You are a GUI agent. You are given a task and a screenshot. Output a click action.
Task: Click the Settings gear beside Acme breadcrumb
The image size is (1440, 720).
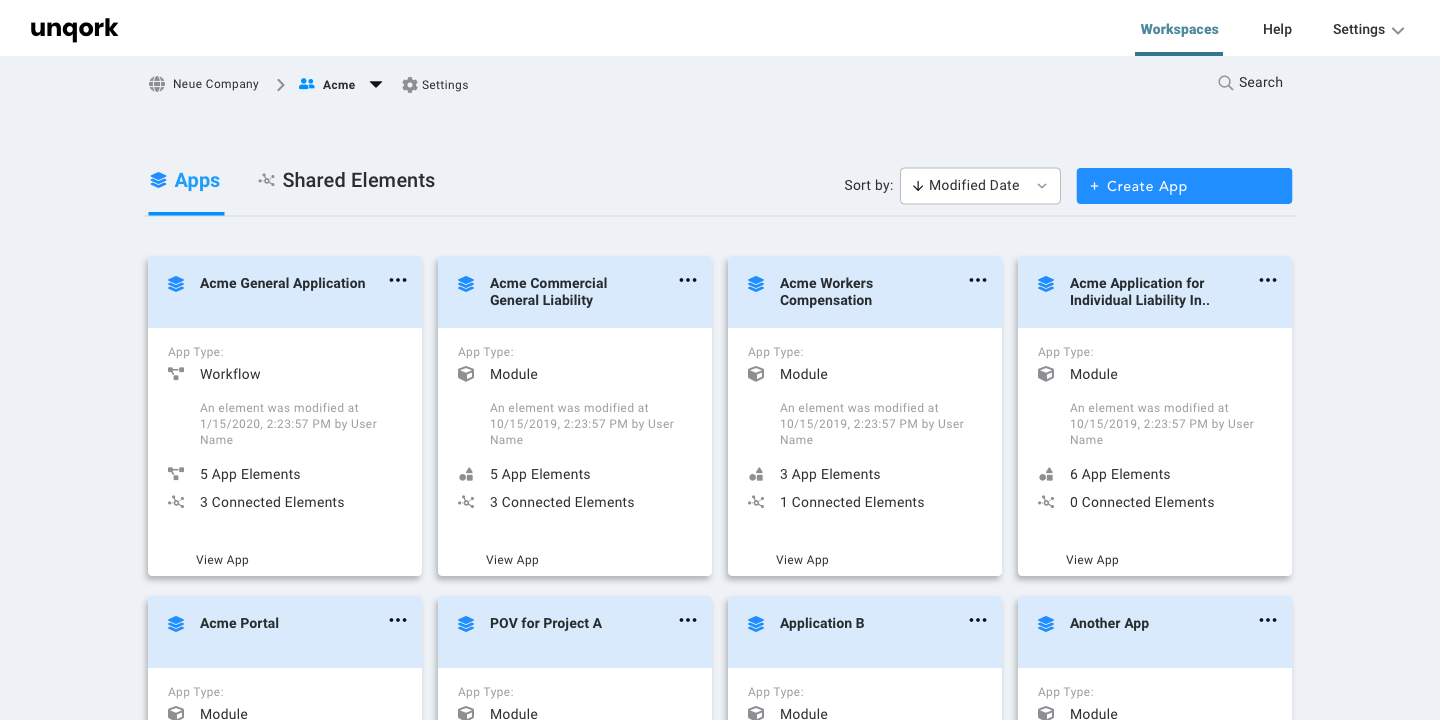410,85
